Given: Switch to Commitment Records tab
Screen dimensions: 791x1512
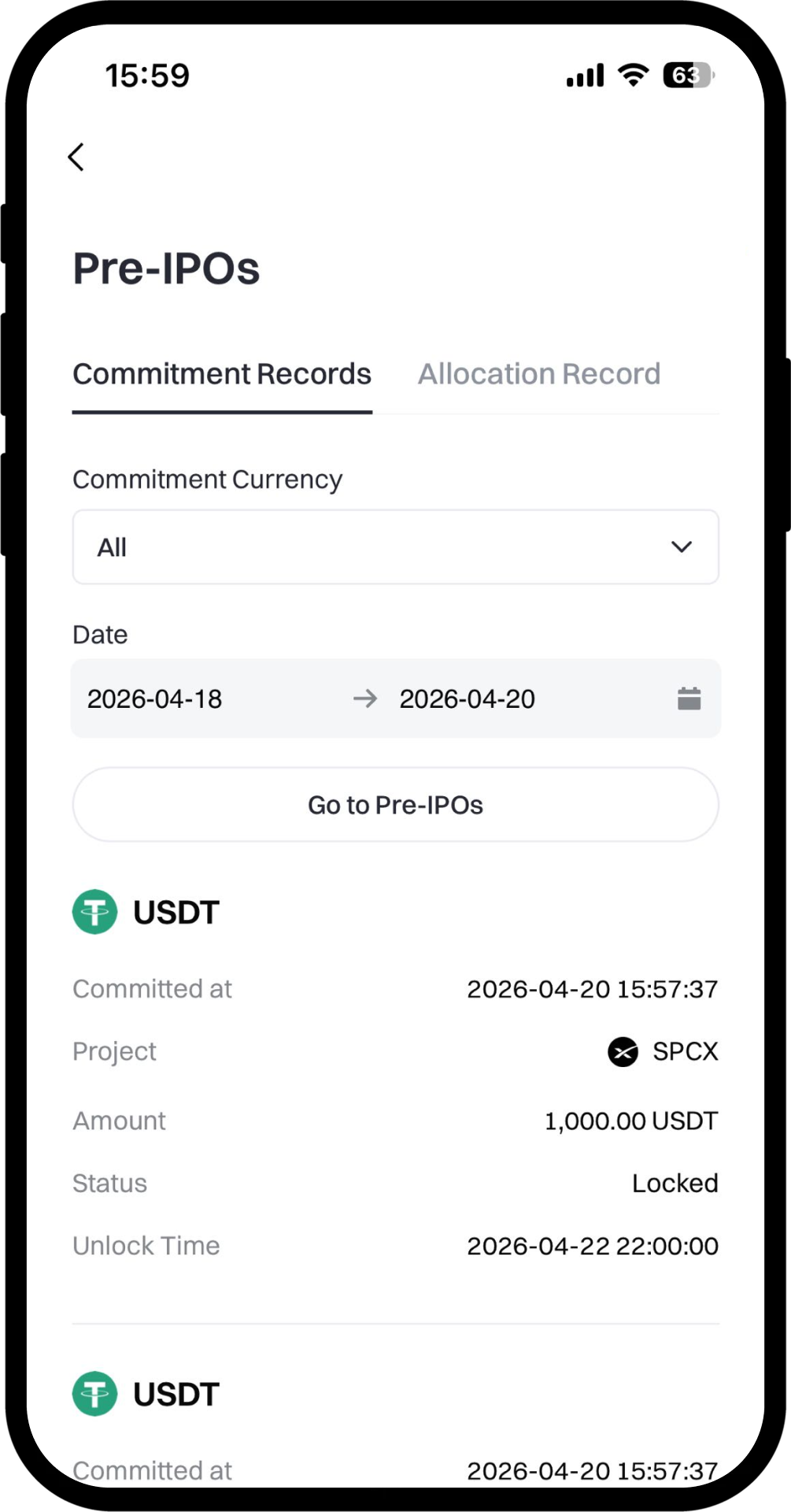Looking at the screenshot, I should tap(222, 374).
